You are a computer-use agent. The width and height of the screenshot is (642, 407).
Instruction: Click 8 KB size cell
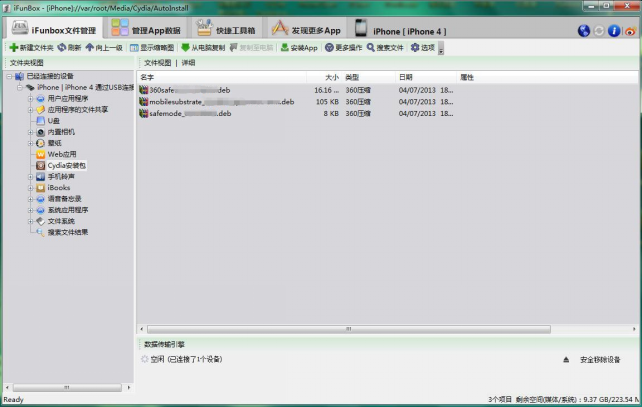tap(331, 113)
